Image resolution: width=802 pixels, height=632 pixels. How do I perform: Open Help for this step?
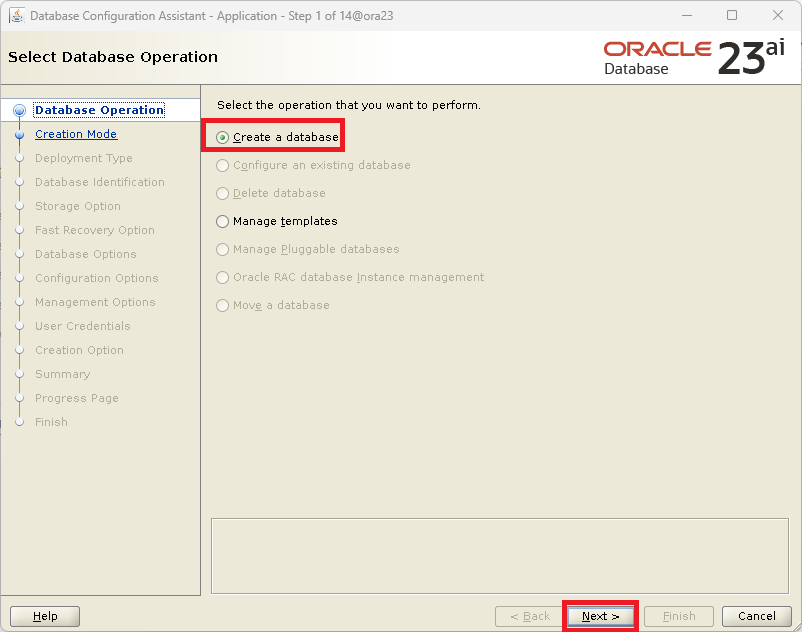[x=45, y=616]
